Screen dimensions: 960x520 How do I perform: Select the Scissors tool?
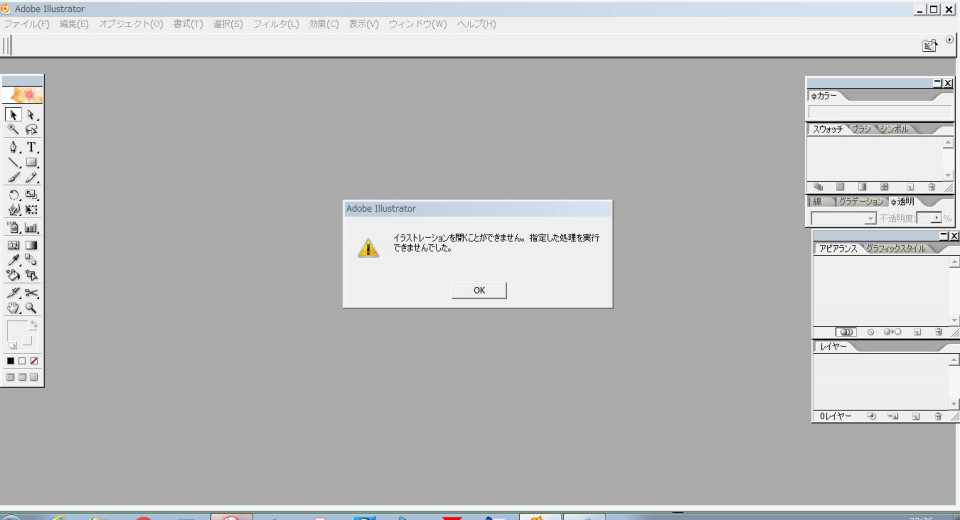tap(32, 293)
